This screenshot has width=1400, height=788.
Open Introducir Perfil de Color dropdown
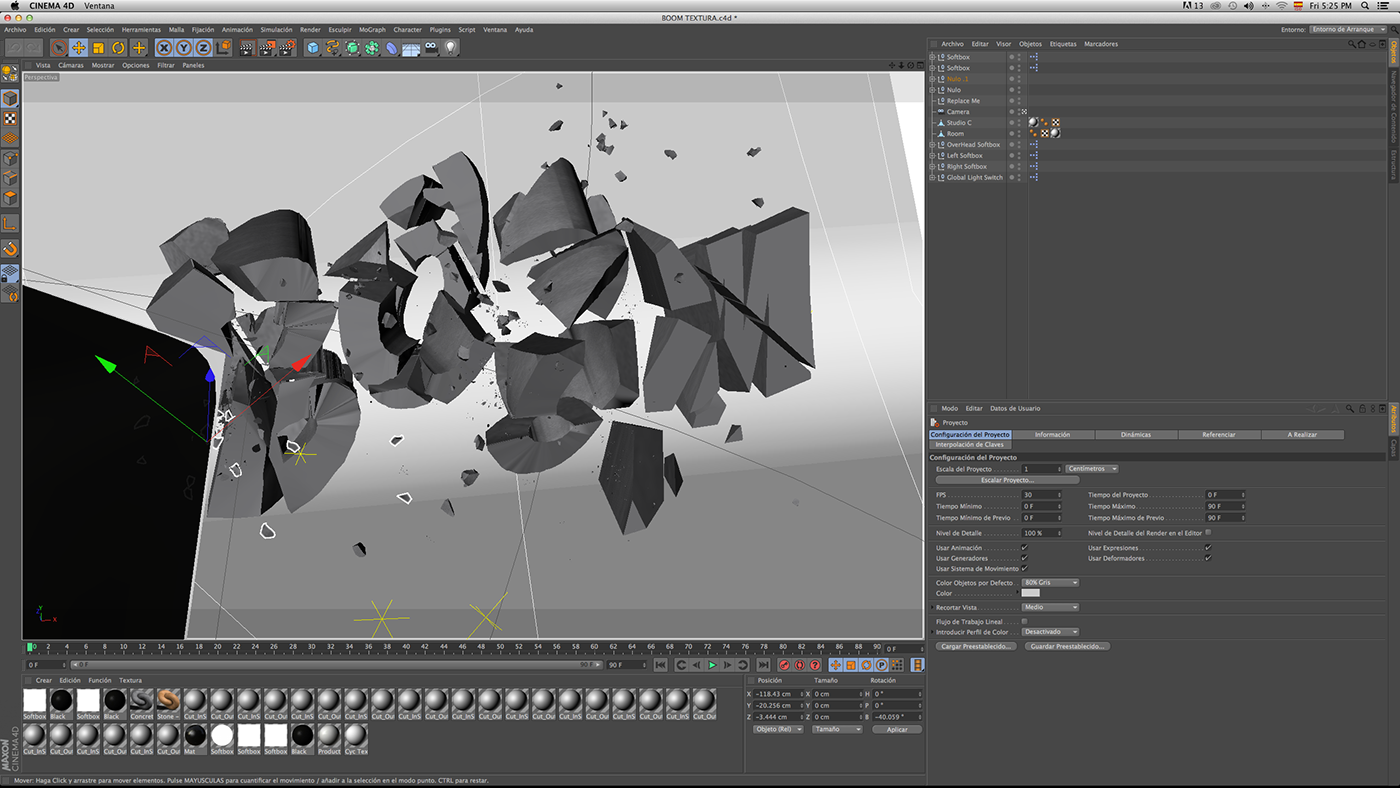point(1050,632)
